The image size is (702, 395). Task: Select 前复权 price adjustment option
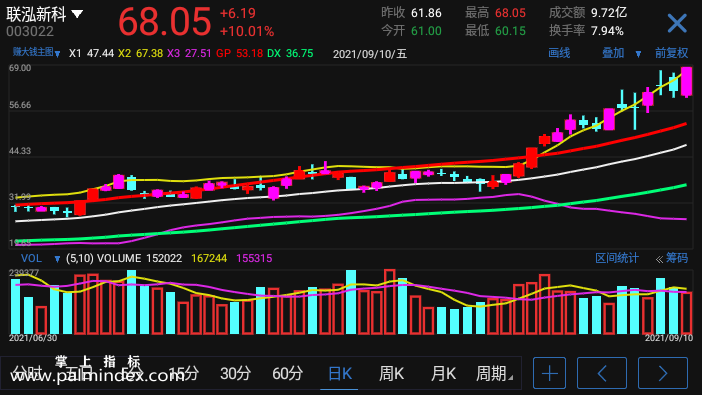click(x=671, y=53)
